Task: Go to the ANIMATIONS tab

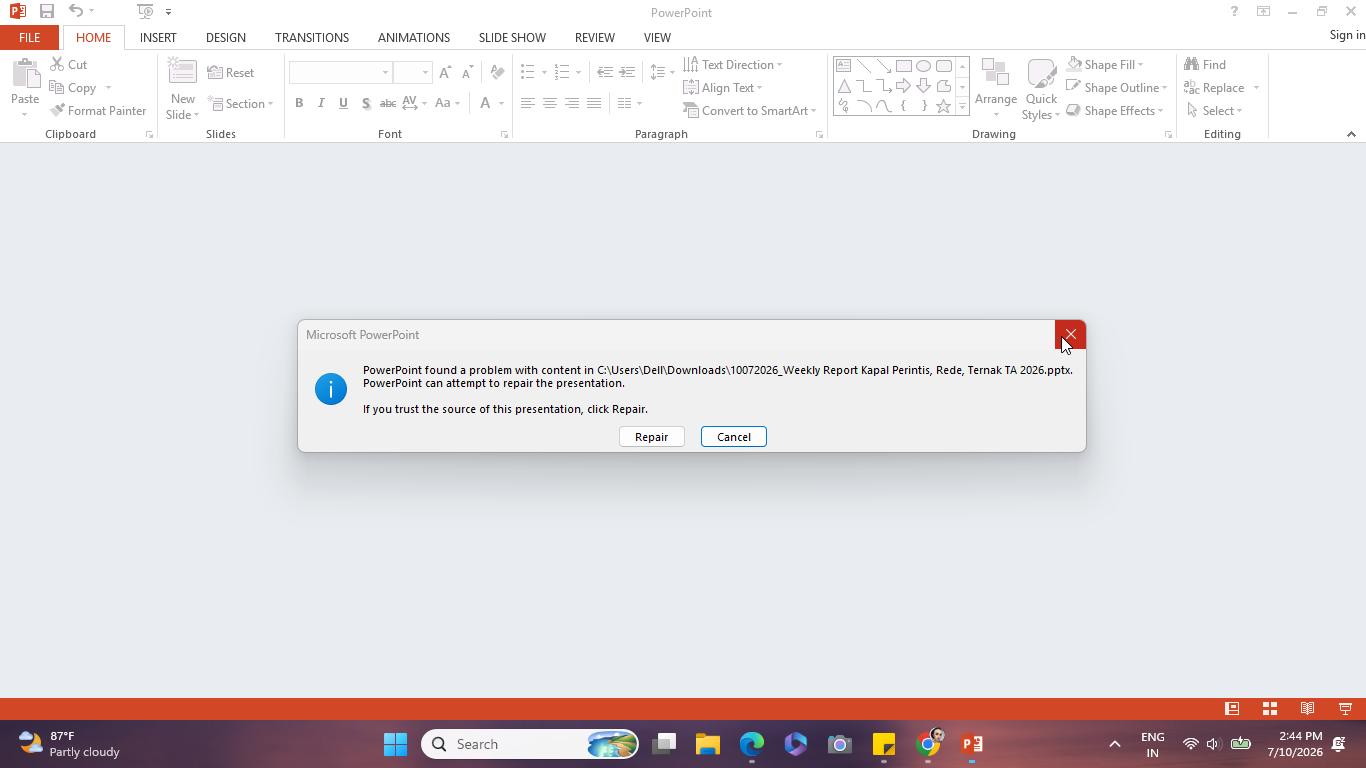Action: pyautogui.click(x=413, y=37)
